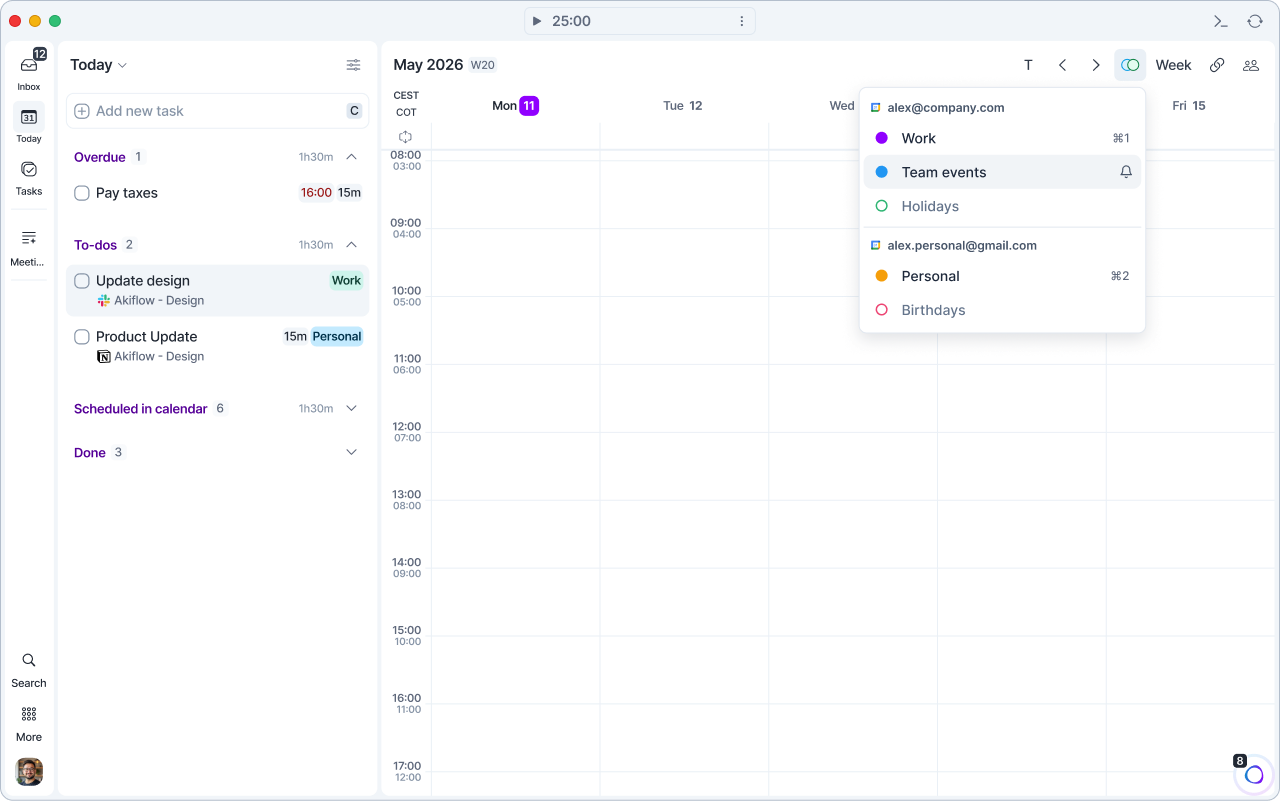Toggle the Personal calendar visibility
The height and width of the screenshot is (801, 1280).
(x=881, y=276)
